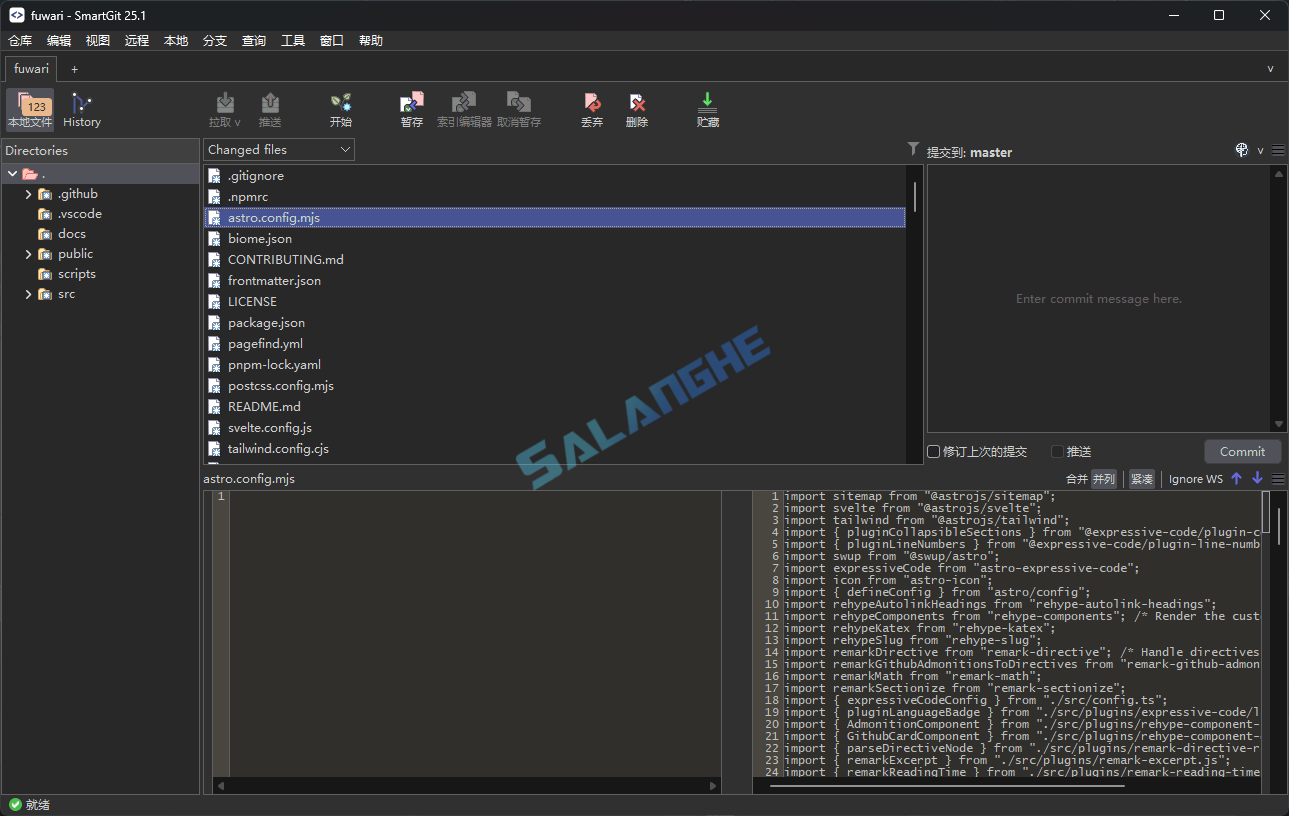Tick the 推送 checkbox beside Commit

[x=1058, y=452]
